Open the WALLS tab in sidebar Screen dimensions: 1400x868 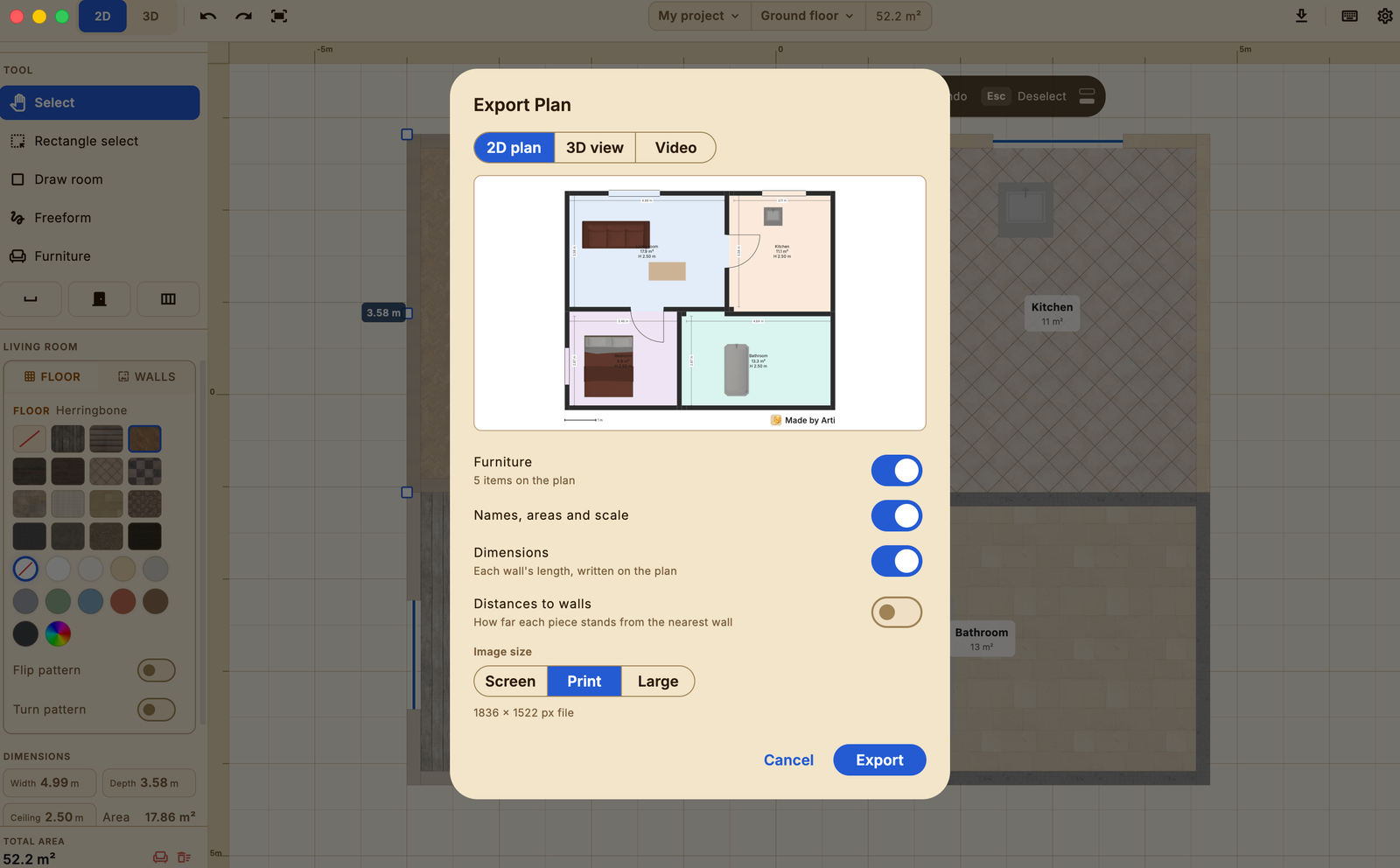coord(147,376)
